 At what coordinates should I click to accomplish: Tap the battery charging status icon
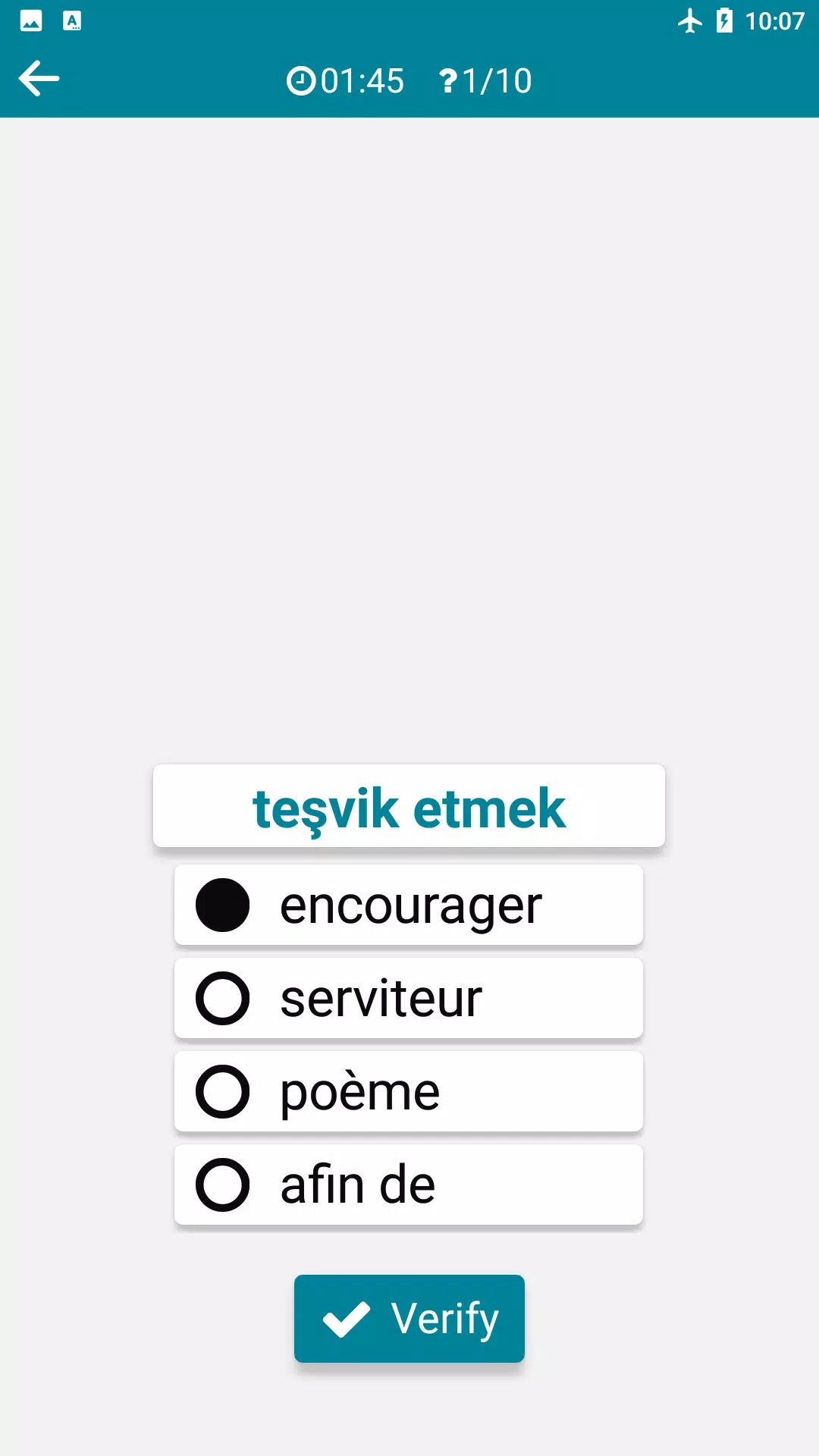pyautogui.click(x=724, y=20)
